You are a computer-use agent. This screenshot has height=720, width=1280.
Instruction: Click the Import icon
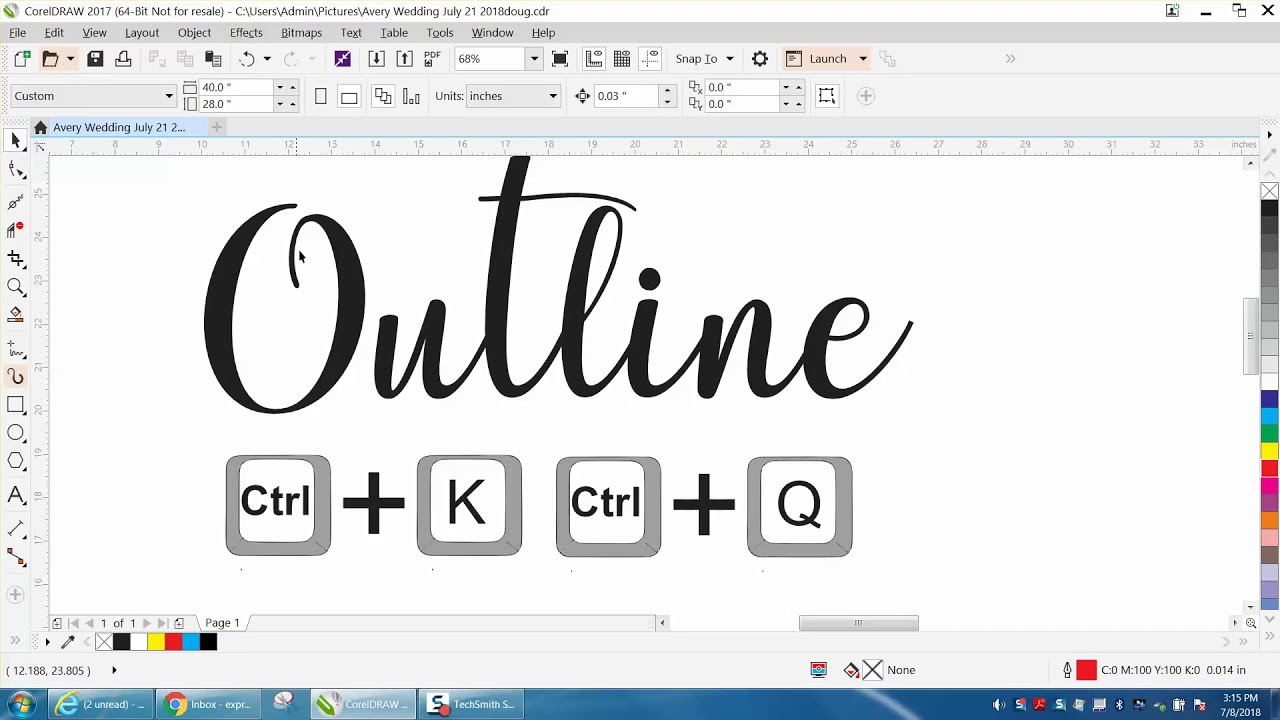[376, 59]
